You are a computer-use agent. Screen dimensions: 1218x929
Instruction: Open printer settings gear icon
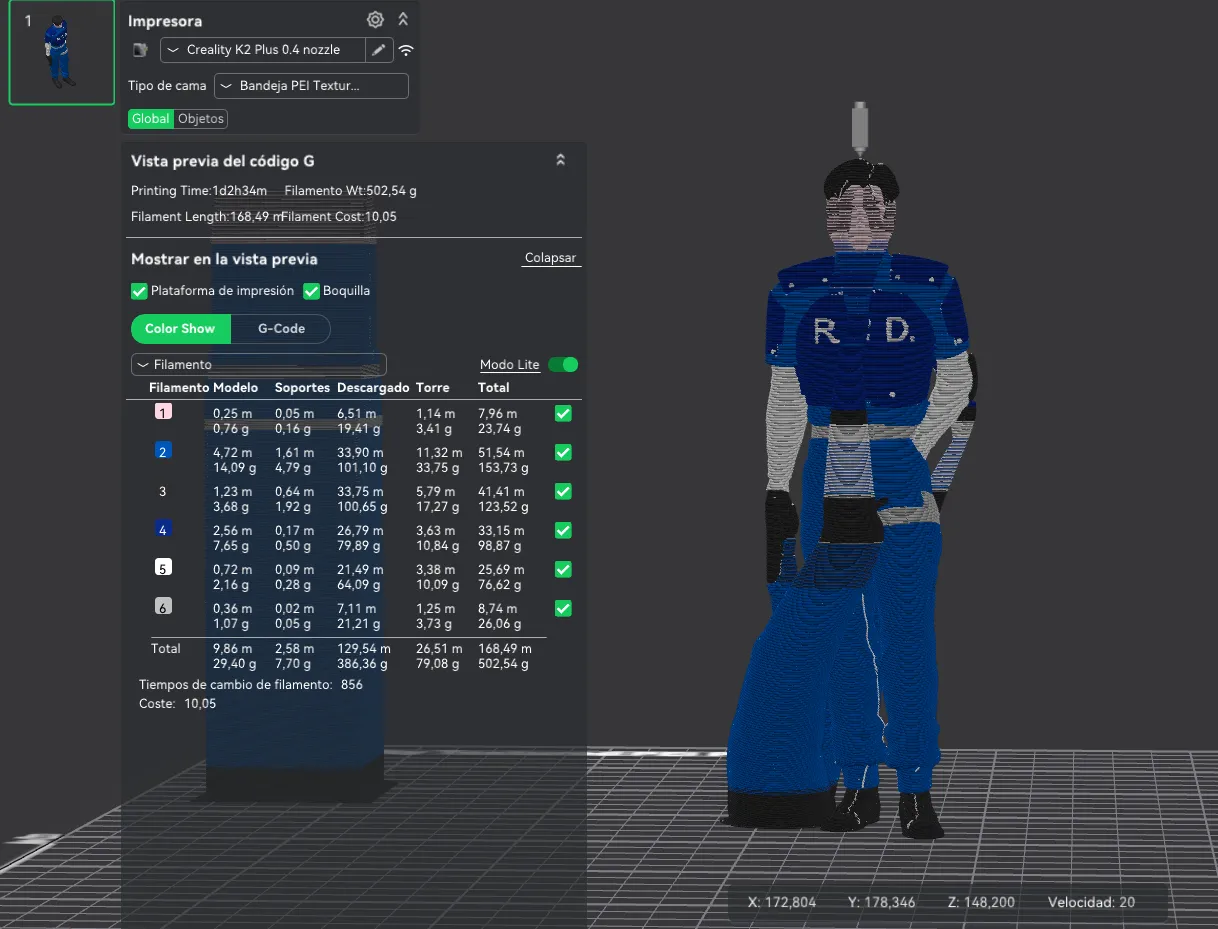375,19
